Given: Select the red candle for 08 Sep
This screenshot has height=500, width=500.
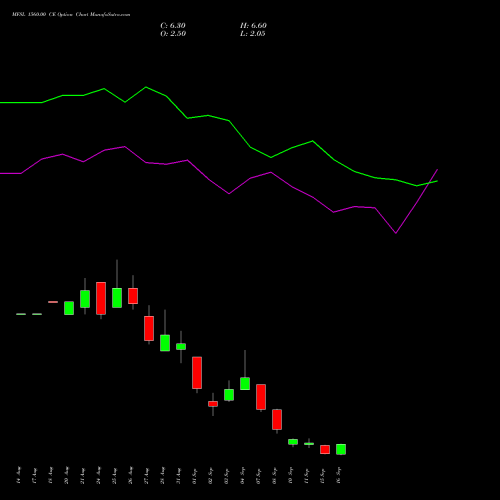Looking at the screenshot, I should tap(277, 419).
